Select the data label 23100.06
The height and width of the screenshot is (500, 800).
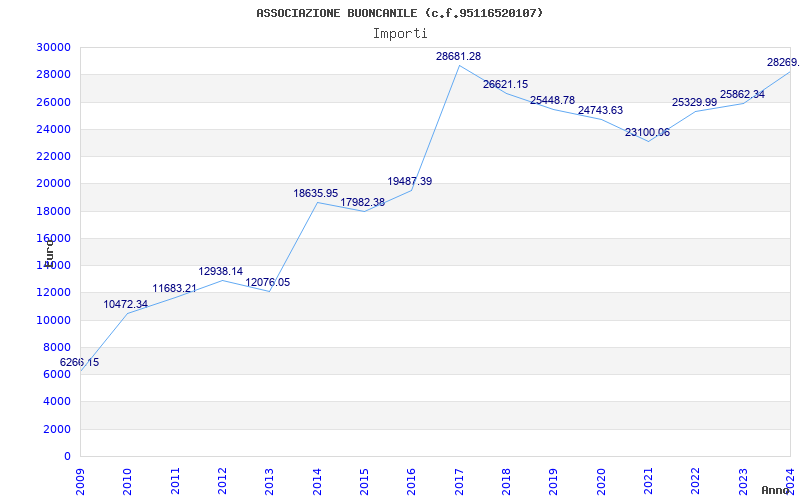[647, 133]
